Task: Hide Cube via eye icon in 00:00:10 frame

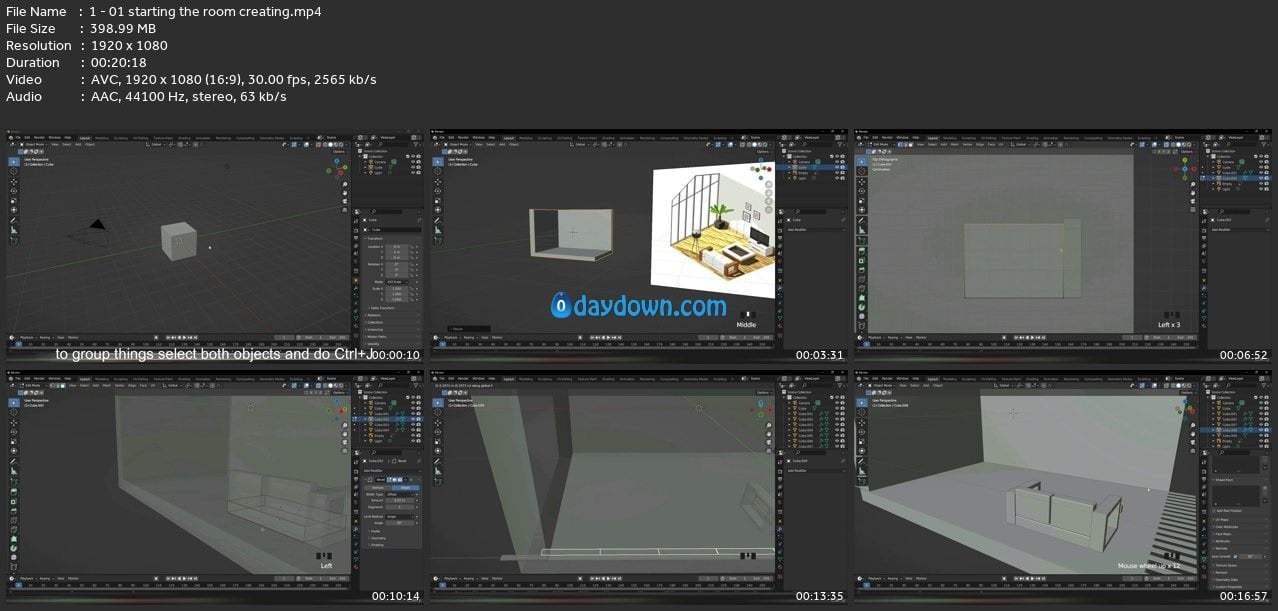Action: point(414,168)
